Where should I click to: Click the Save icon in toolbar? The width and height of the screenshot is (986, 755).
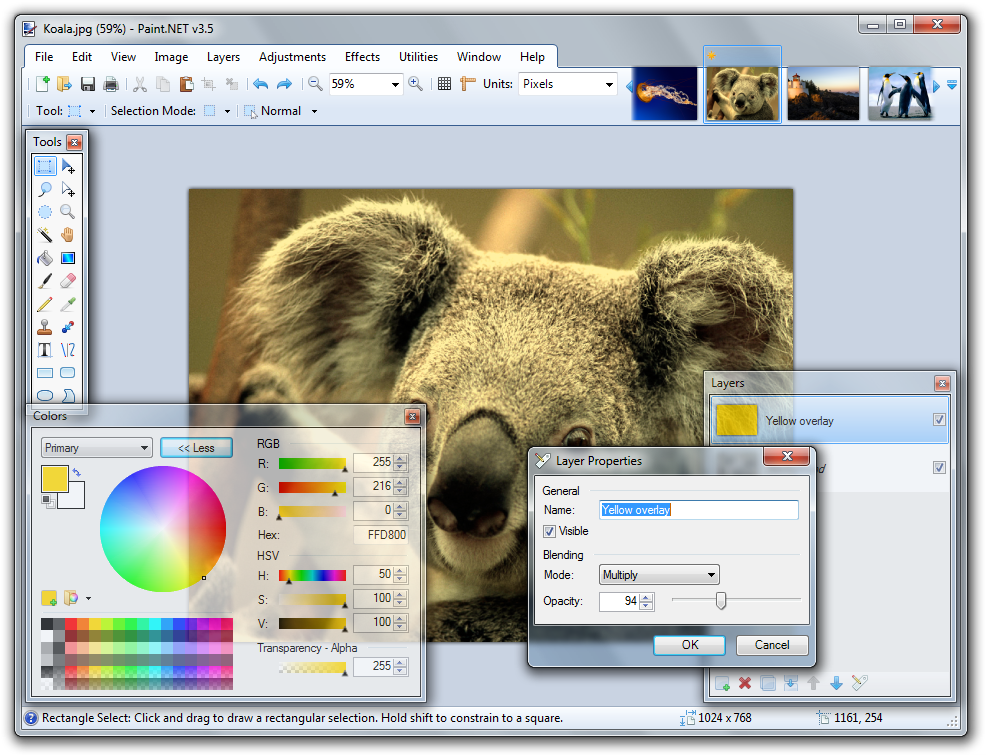tap(88, 84)
